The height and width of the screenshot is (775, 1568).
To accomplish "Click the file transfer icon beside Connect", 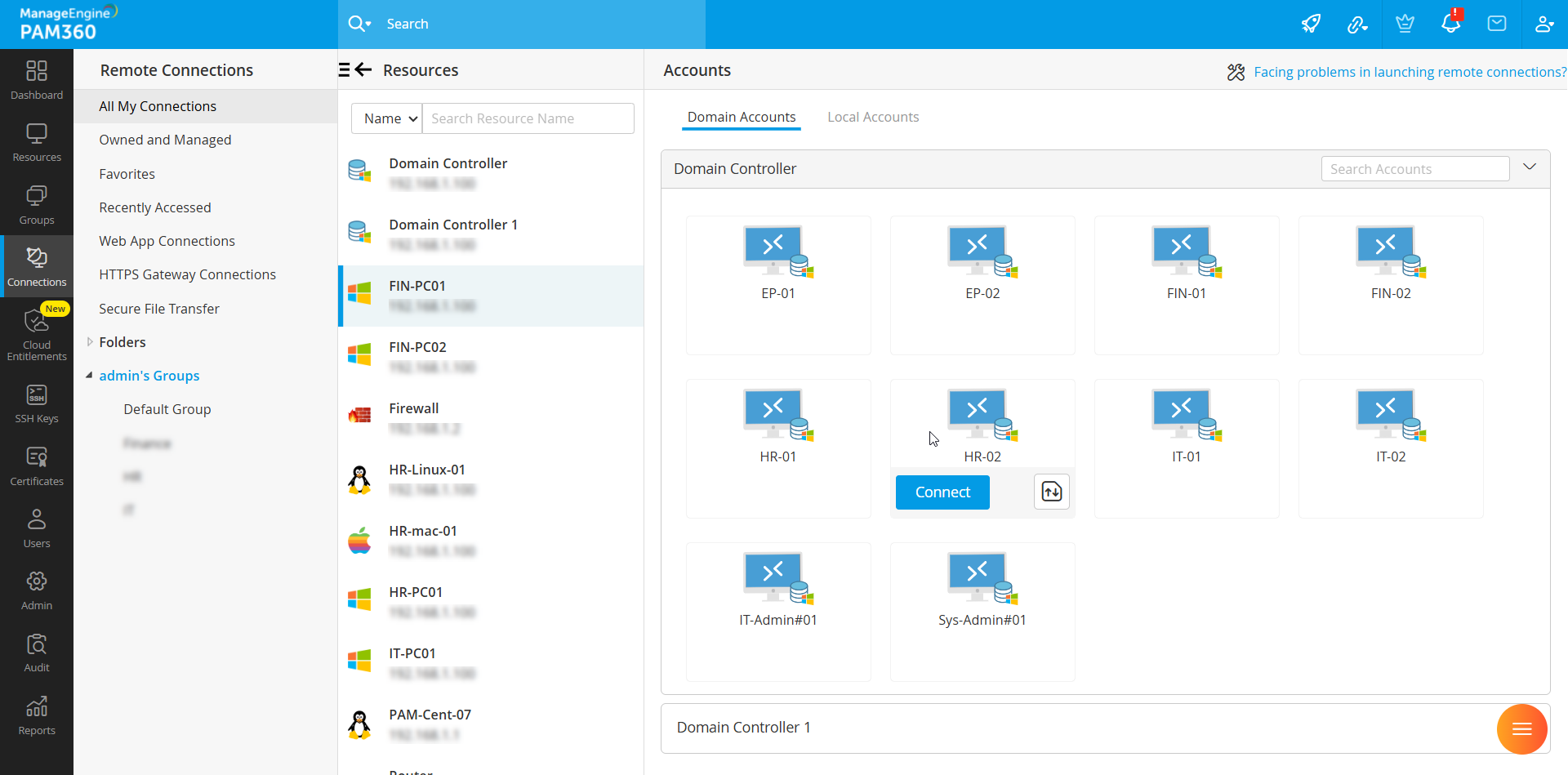I will click(x=1052, y=492).
